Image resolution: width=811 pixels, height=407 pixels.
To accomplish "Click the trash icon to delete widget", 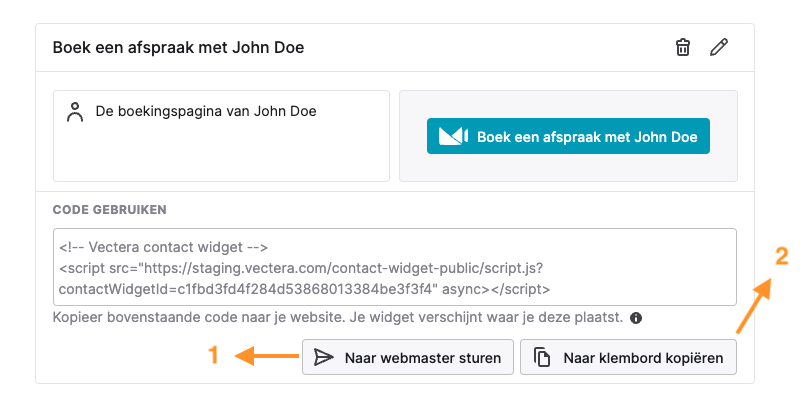I will (683, 47).
